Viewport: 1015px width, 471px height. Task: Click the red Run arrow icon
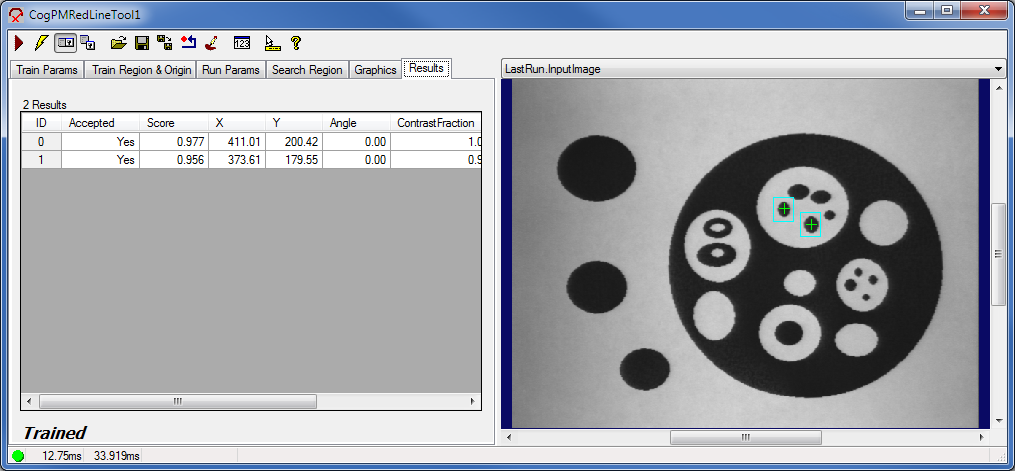tap(19, 43)
